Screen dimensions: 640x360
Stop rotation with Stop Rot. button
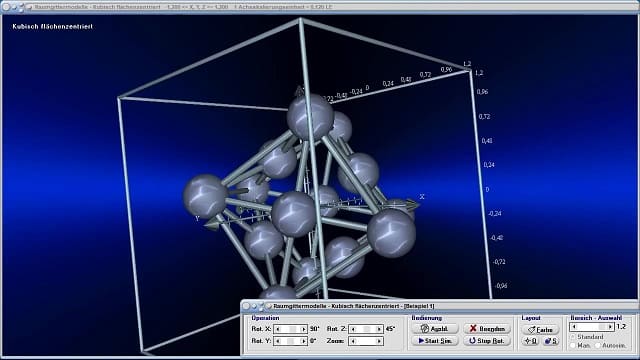tap(487, 341)
